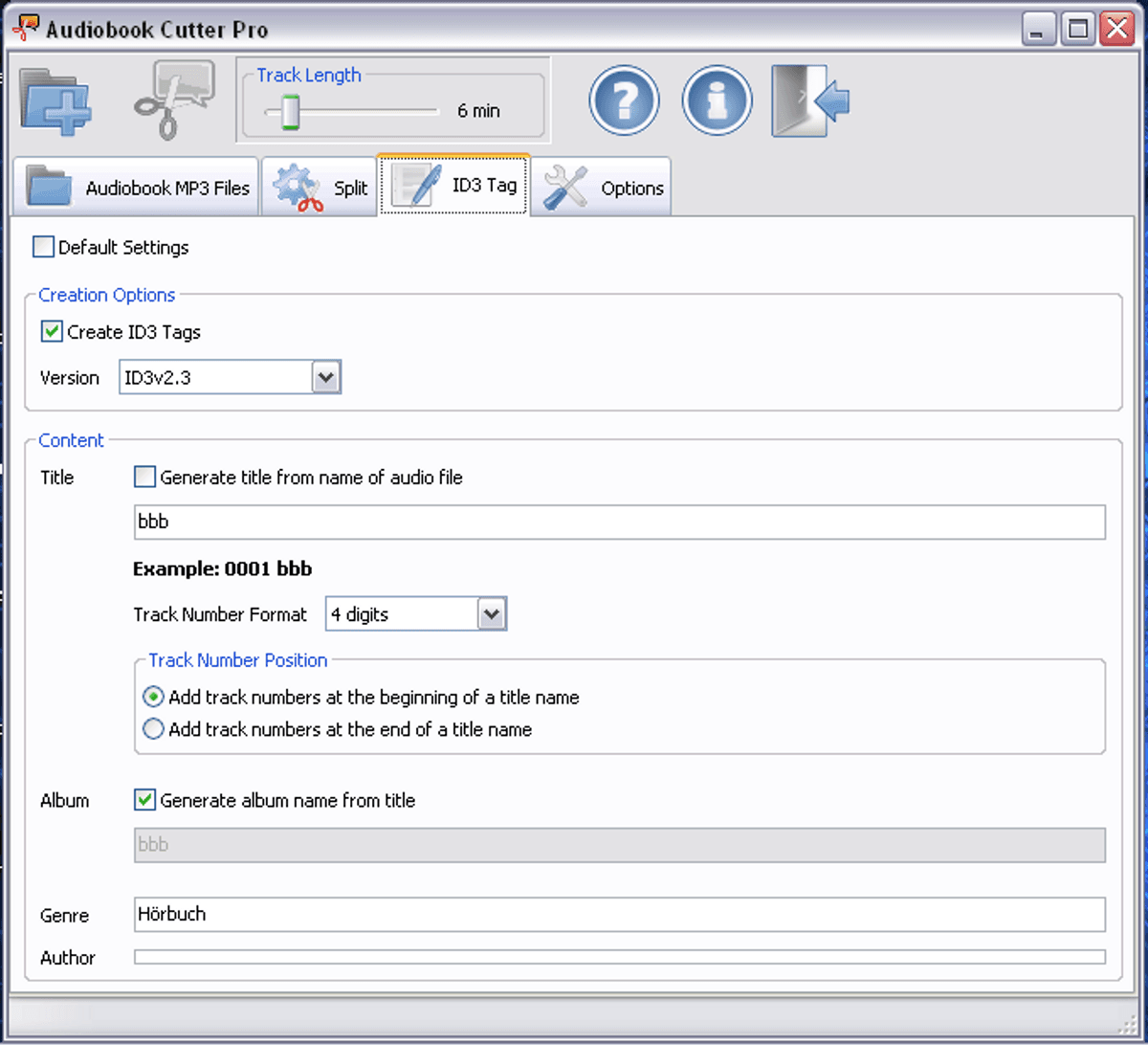Enable the Default Settings checkbox
This screenshot has width=1148, height=1045.
coord(44,247)
